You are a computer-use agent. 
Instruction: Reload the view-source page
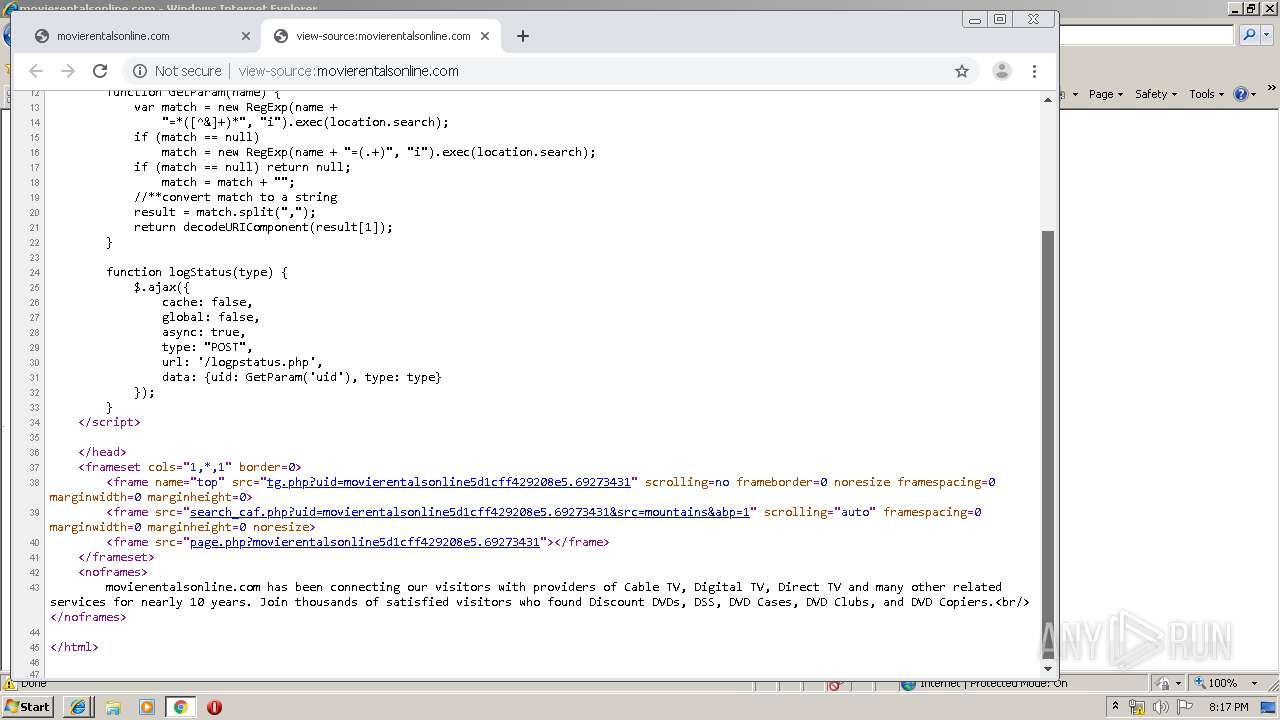tap(100, 71)
